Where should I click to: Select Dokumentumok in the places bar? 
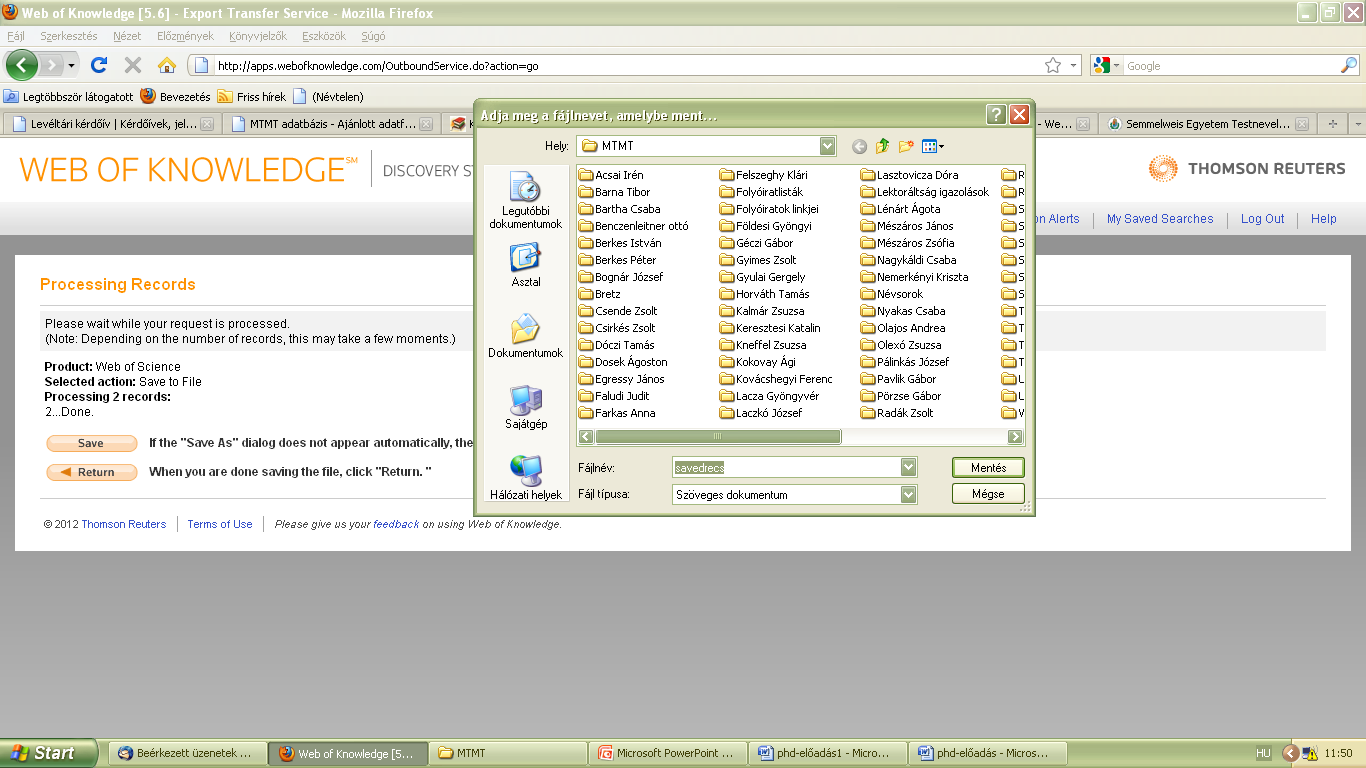(x=525, y=336)
